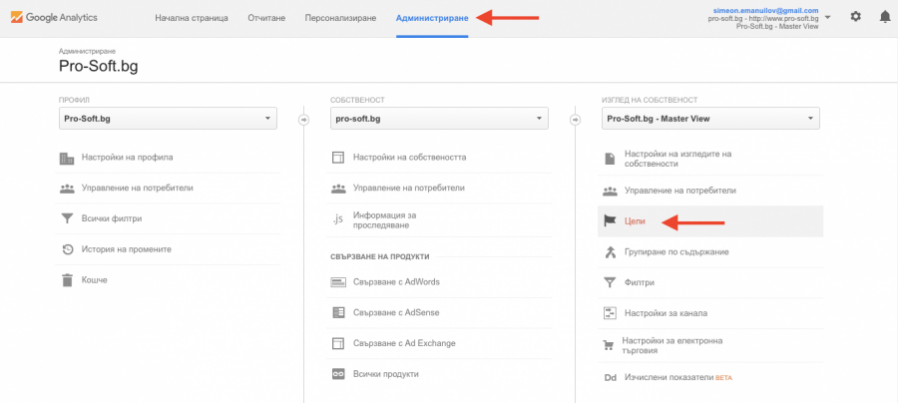Open Изчислени показатели BETA
This screenshot has width=898, height=403.
coord(678,378)
